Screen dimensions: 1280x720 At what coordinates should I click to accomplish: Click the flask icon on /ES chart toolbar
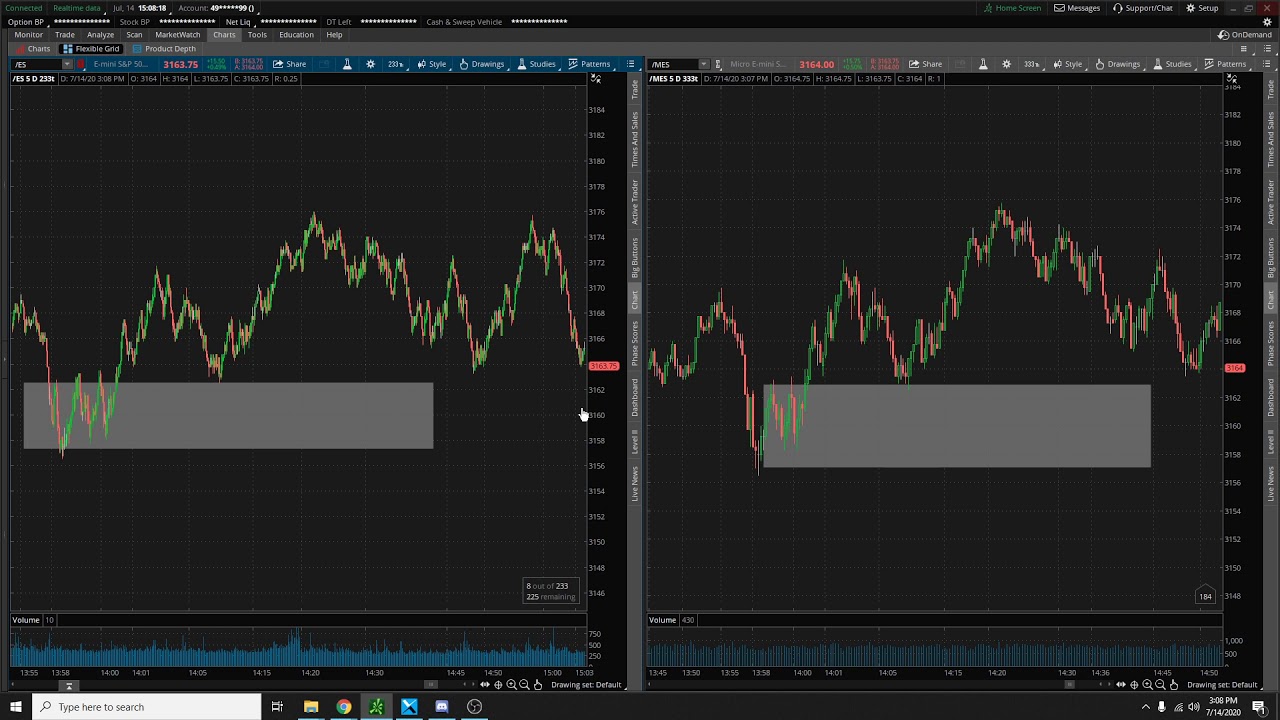347,64
